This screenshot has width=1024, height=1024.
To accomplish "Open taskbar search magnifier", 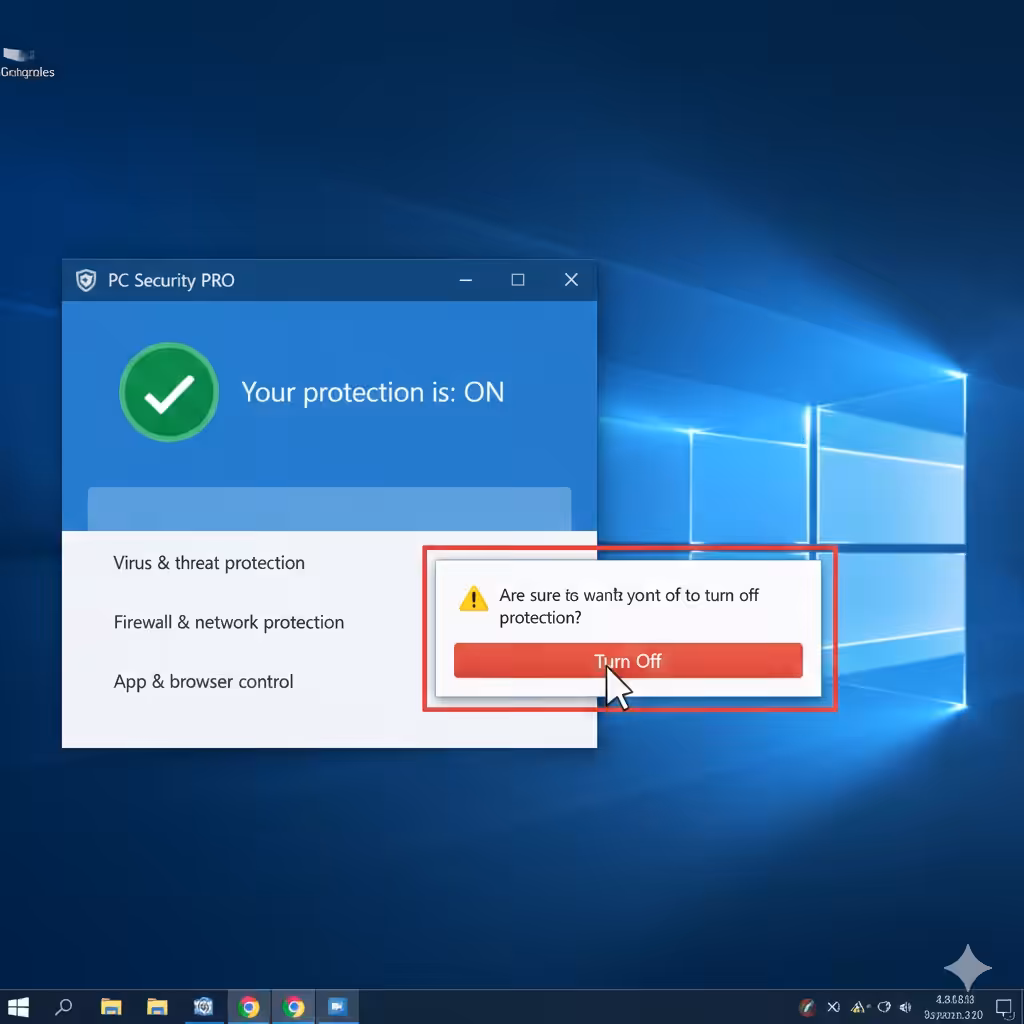I will click(63, 1007).
